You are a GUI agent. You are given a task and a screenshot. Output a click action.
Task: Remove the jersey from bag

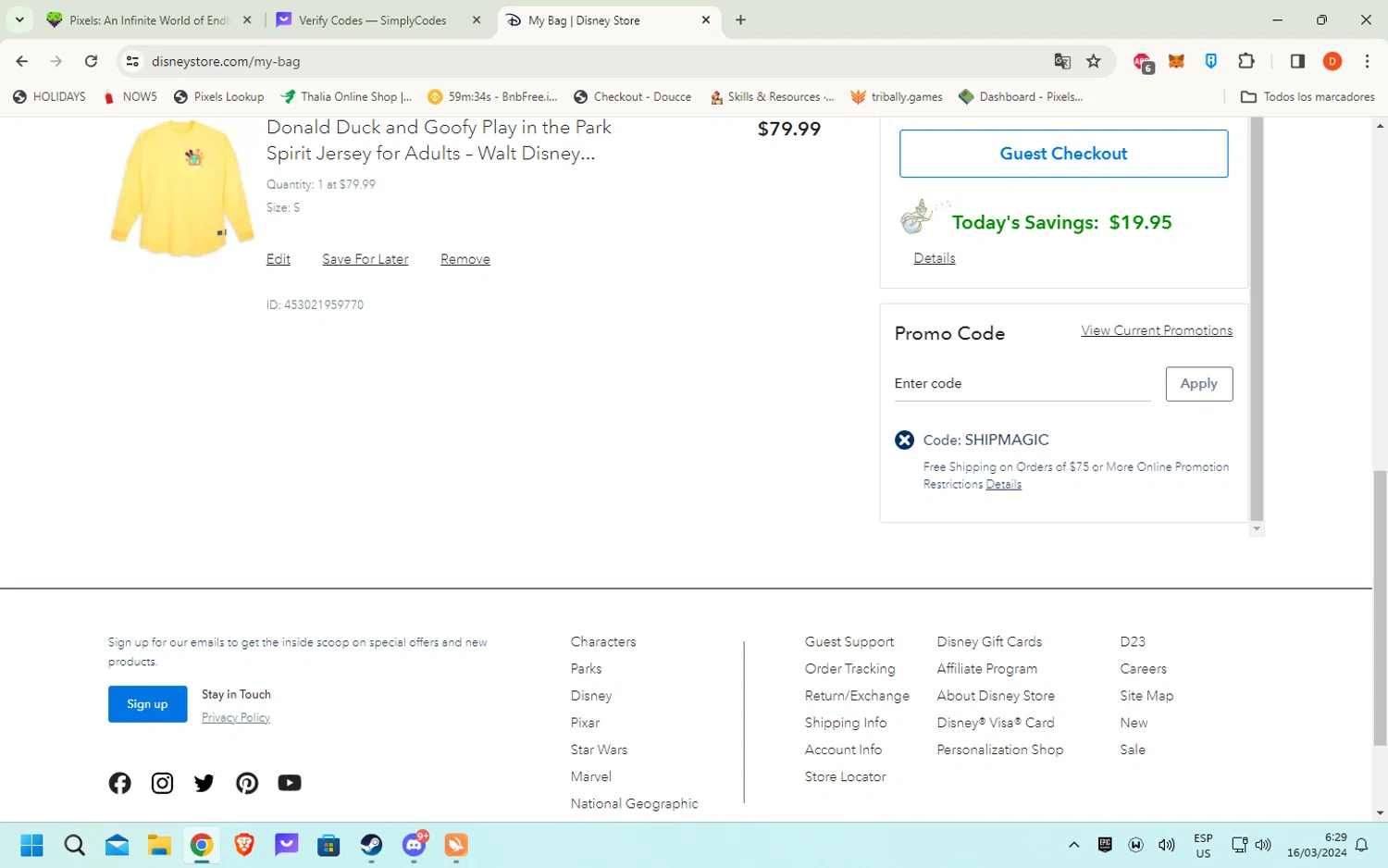point(465,259)
